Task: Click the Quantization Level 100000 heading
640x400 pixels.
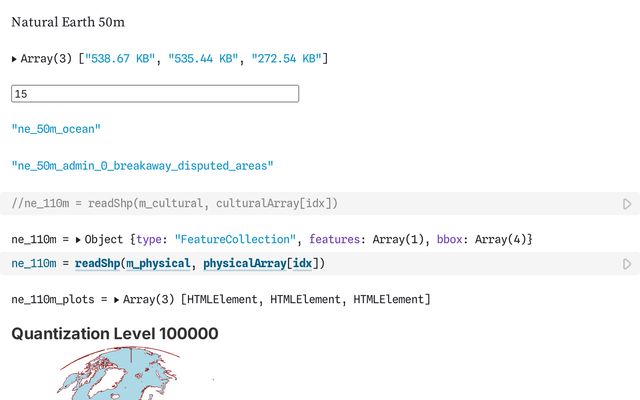Action: (114, 334)
